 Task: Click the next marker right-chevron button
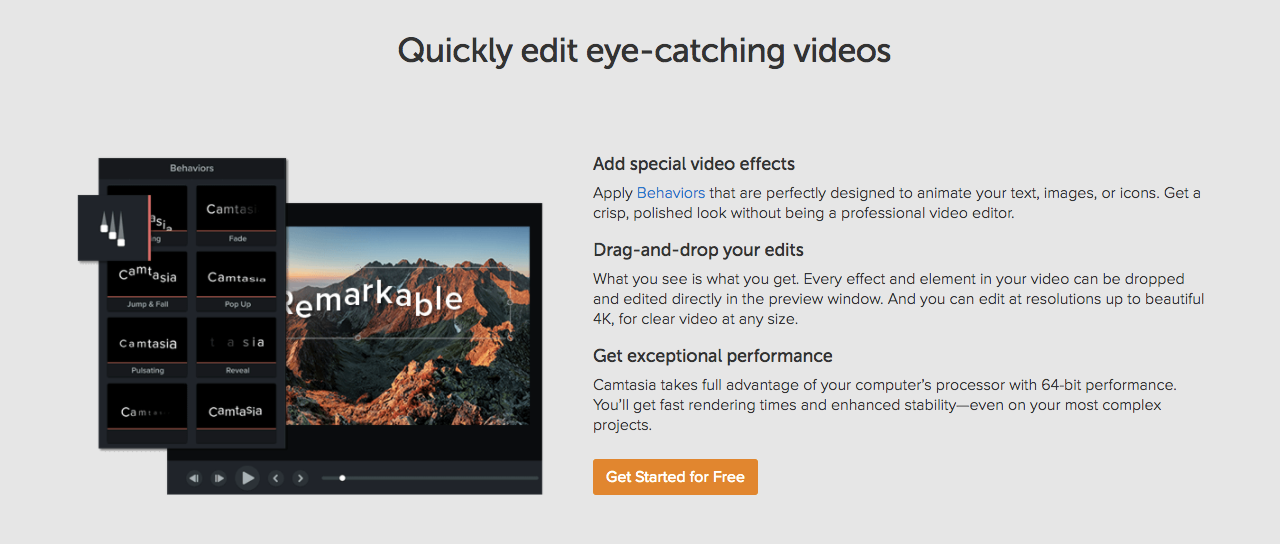(x=300, y=479)
